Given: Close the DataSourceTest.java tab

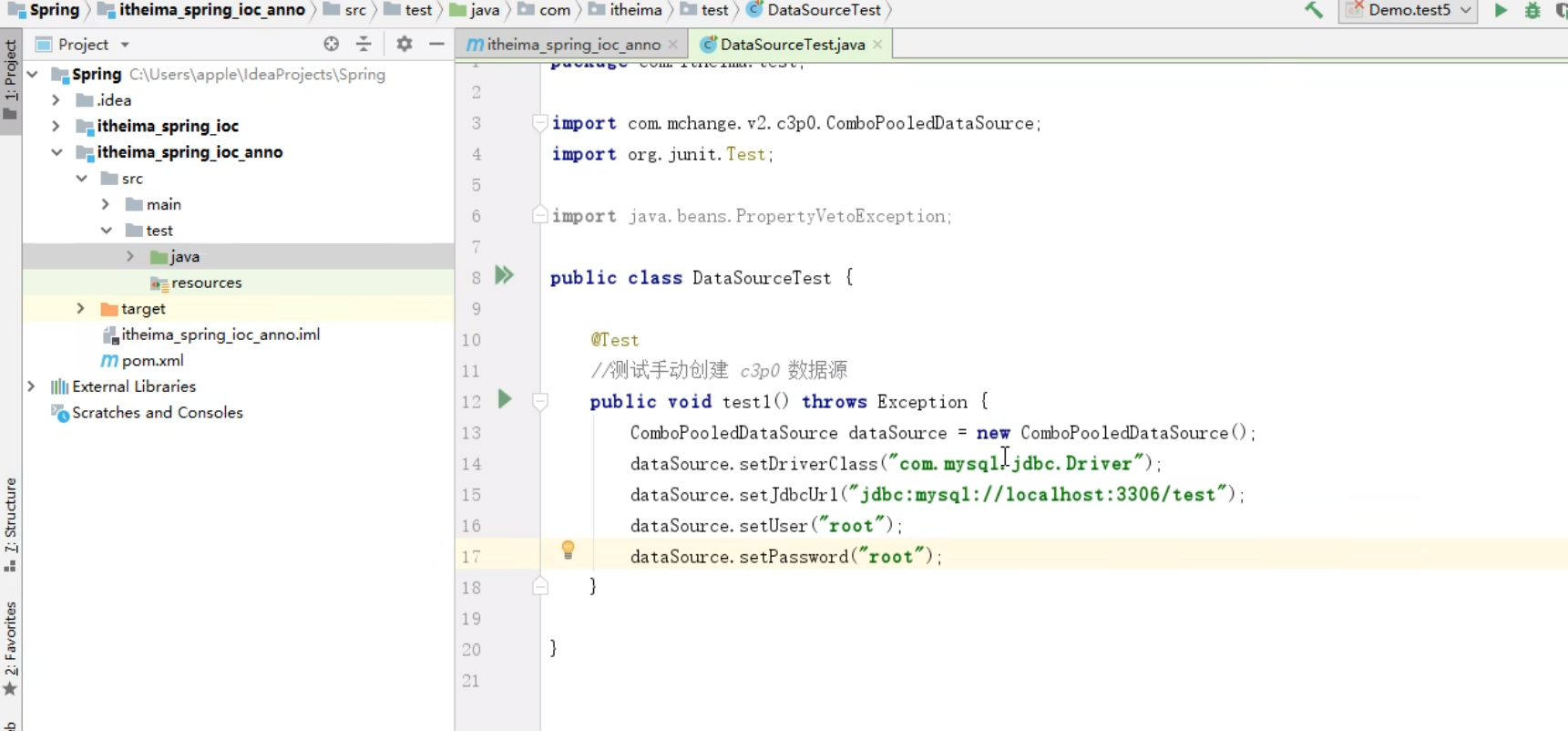Looking at the screenshot, I should point(877,44).
